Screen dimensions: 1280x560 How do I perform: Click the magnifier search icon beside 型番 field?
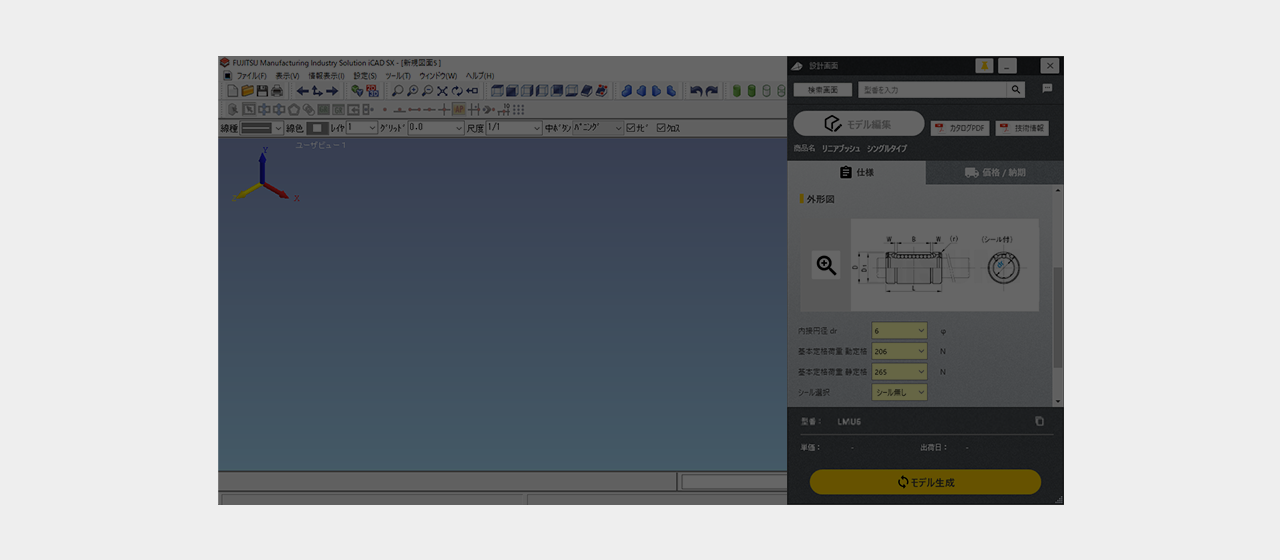(1016, 90)
